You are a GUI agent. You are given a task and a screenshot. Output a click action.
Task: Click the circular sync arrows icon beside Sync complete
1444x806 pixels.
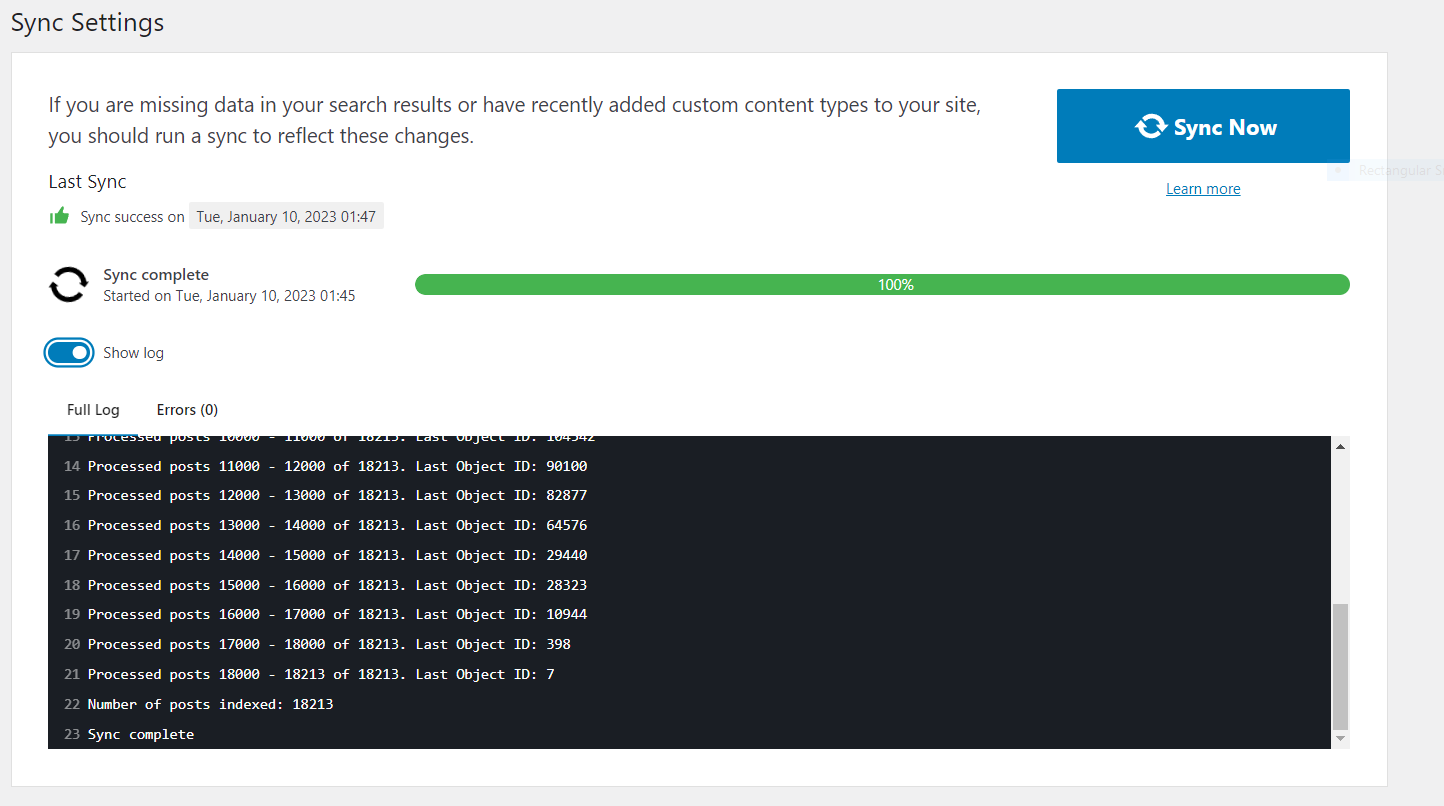tap(68, 284)
